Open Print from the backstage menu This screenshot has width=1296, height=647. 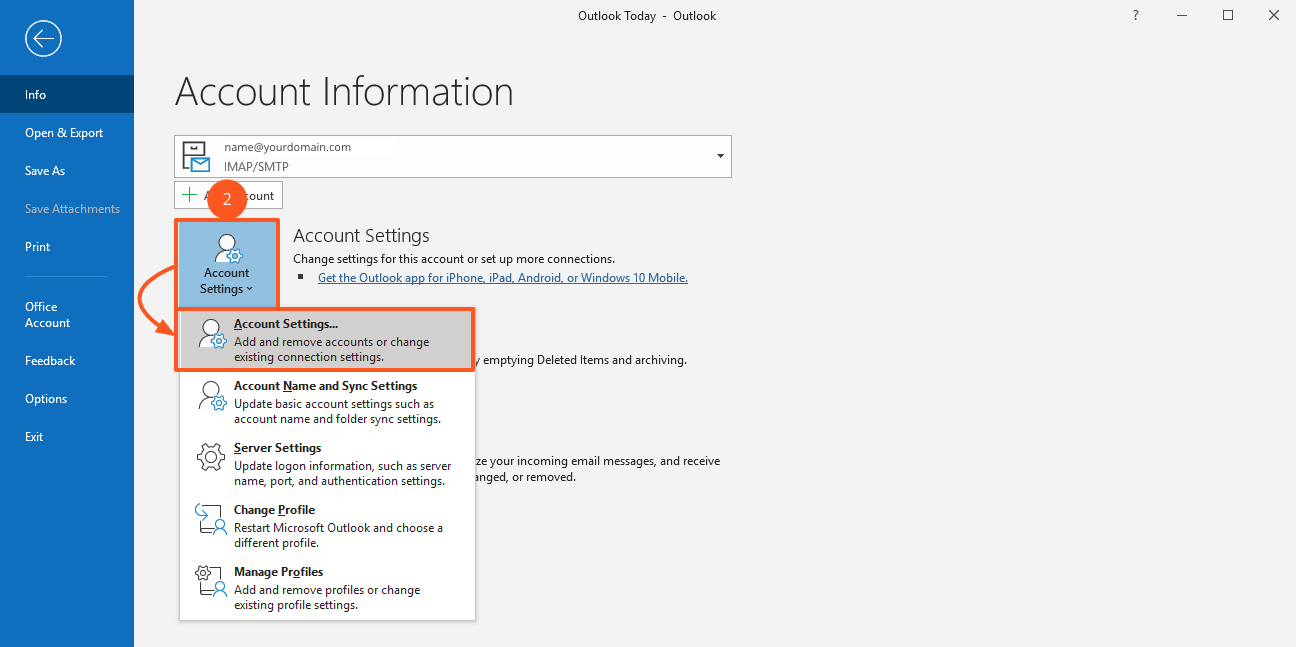coord(37,247)
